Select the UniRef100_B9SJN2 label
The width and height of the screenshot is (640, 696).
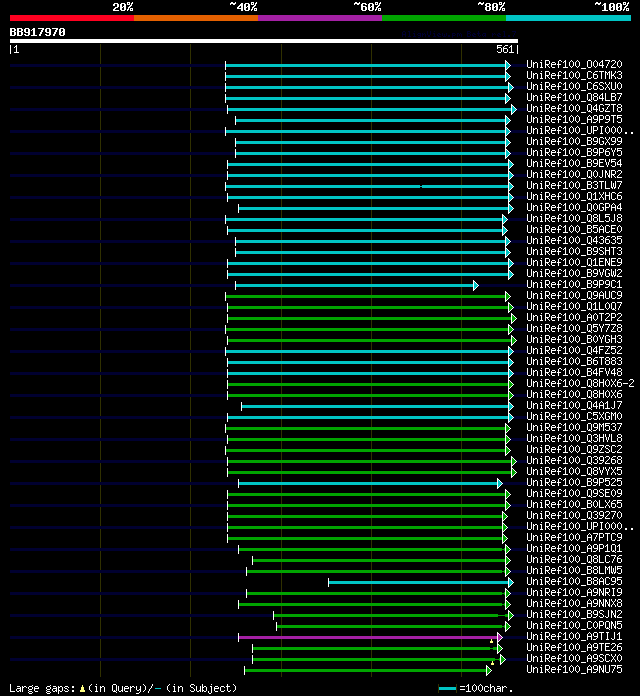click(x=574, y=614)
